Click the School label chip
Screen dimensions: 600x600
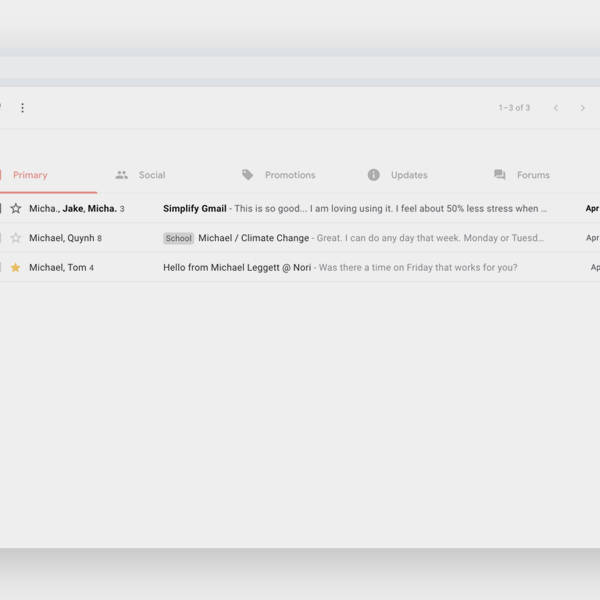pyautogui.click(x=178, y=239)
